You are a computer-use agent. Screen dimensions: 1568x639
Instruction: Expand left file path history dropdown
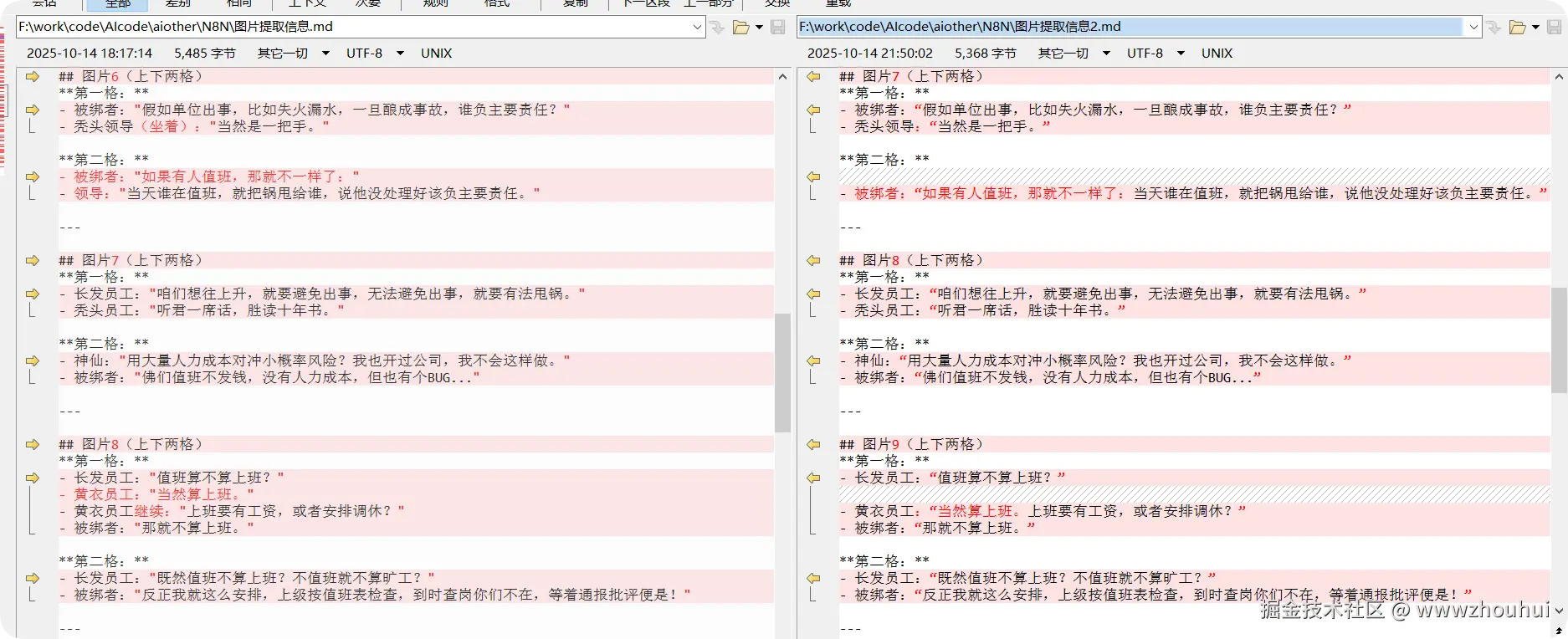coord(697,28)
